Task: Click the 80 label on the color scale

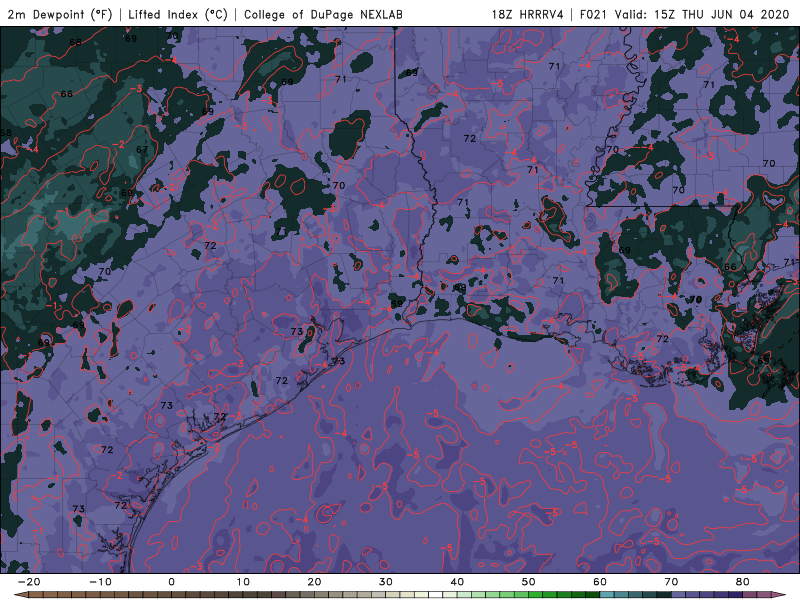Action: click(743, 582)
